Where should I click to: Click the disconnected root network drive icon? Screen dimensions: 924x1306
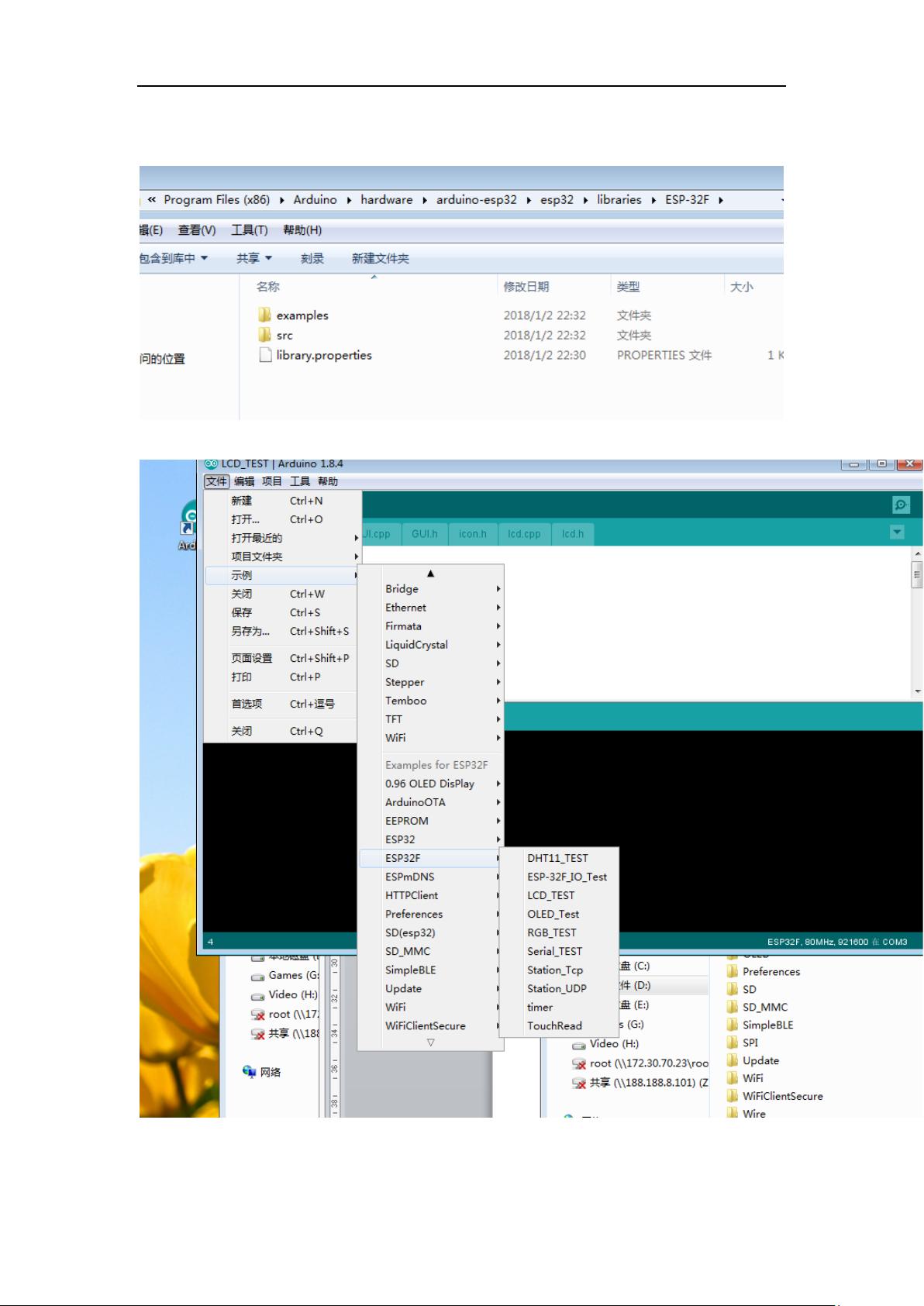point(258,1015)
